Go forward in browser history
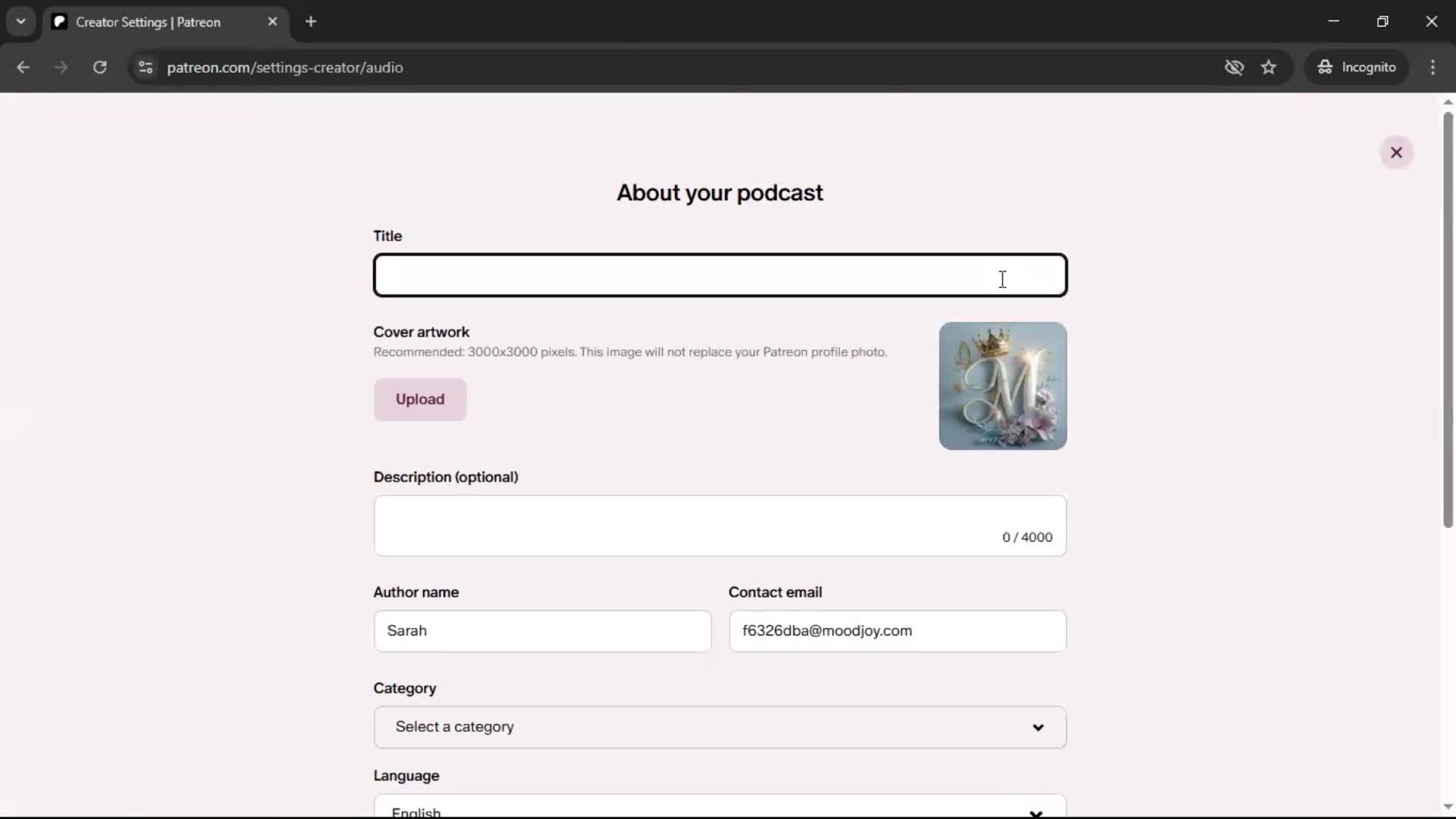 tap(61, 67)
